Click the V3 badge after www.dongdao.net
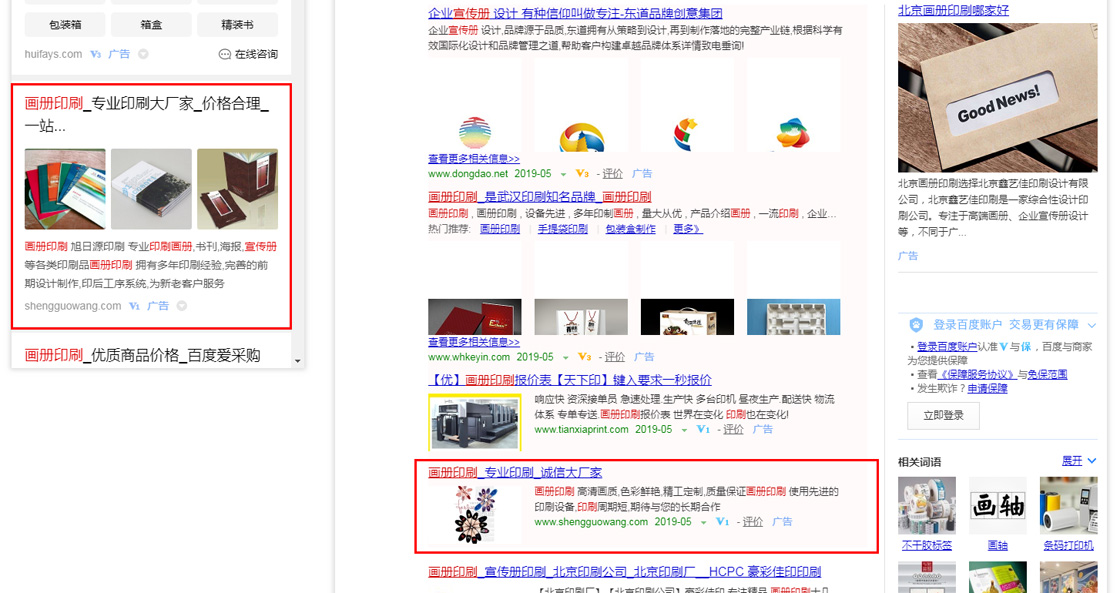 point(583,174)
